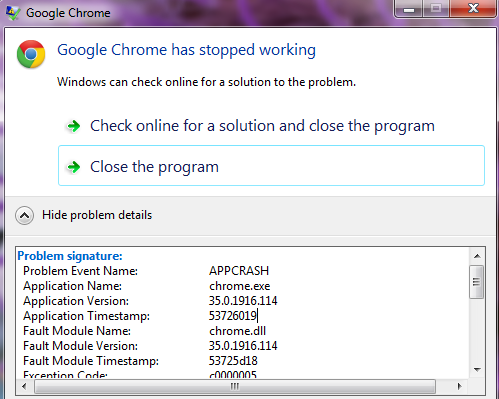Choose Close the program

click(x=271, y=166)
